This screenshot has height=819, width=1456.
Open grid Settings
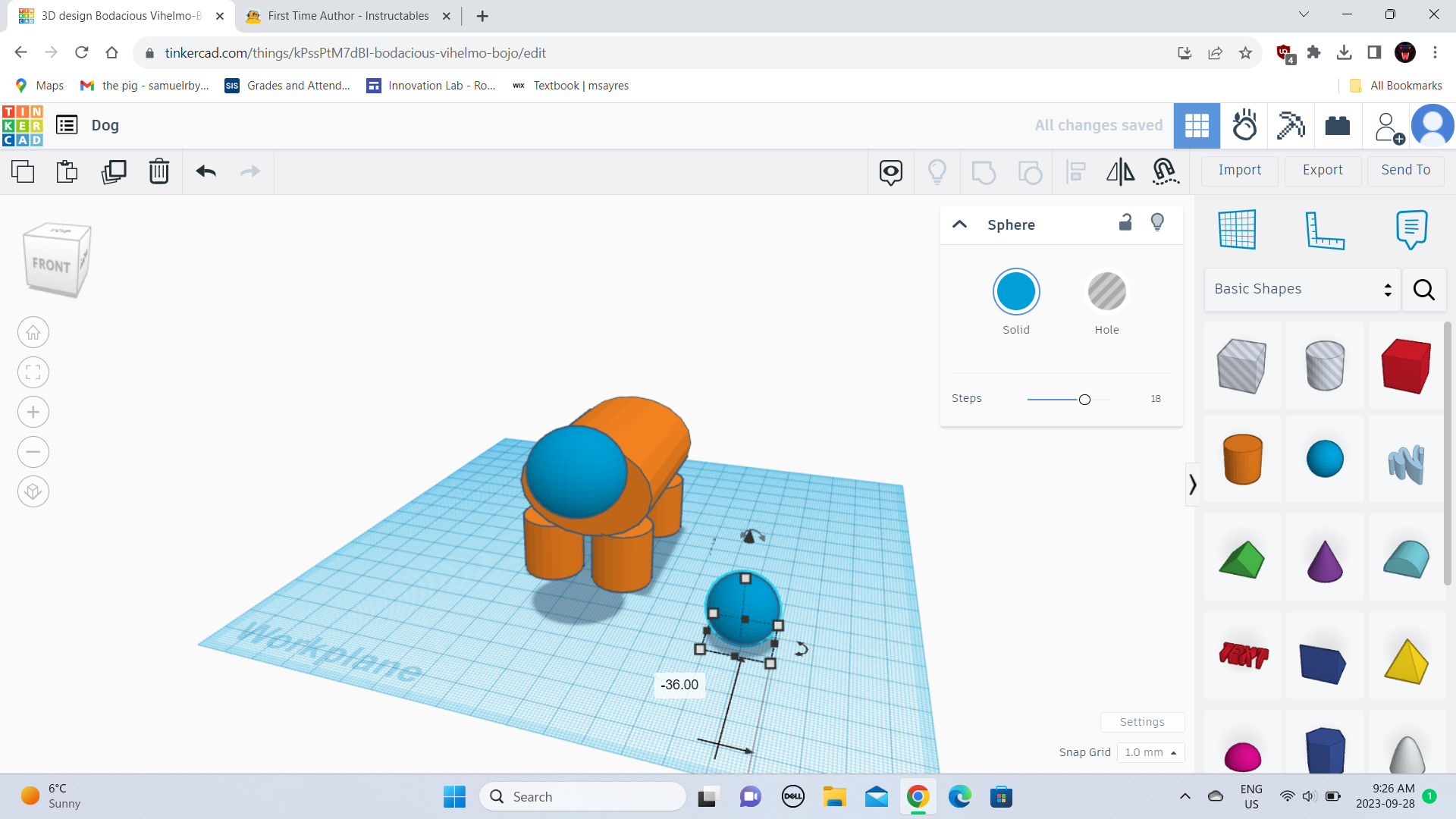[1142, 721]
